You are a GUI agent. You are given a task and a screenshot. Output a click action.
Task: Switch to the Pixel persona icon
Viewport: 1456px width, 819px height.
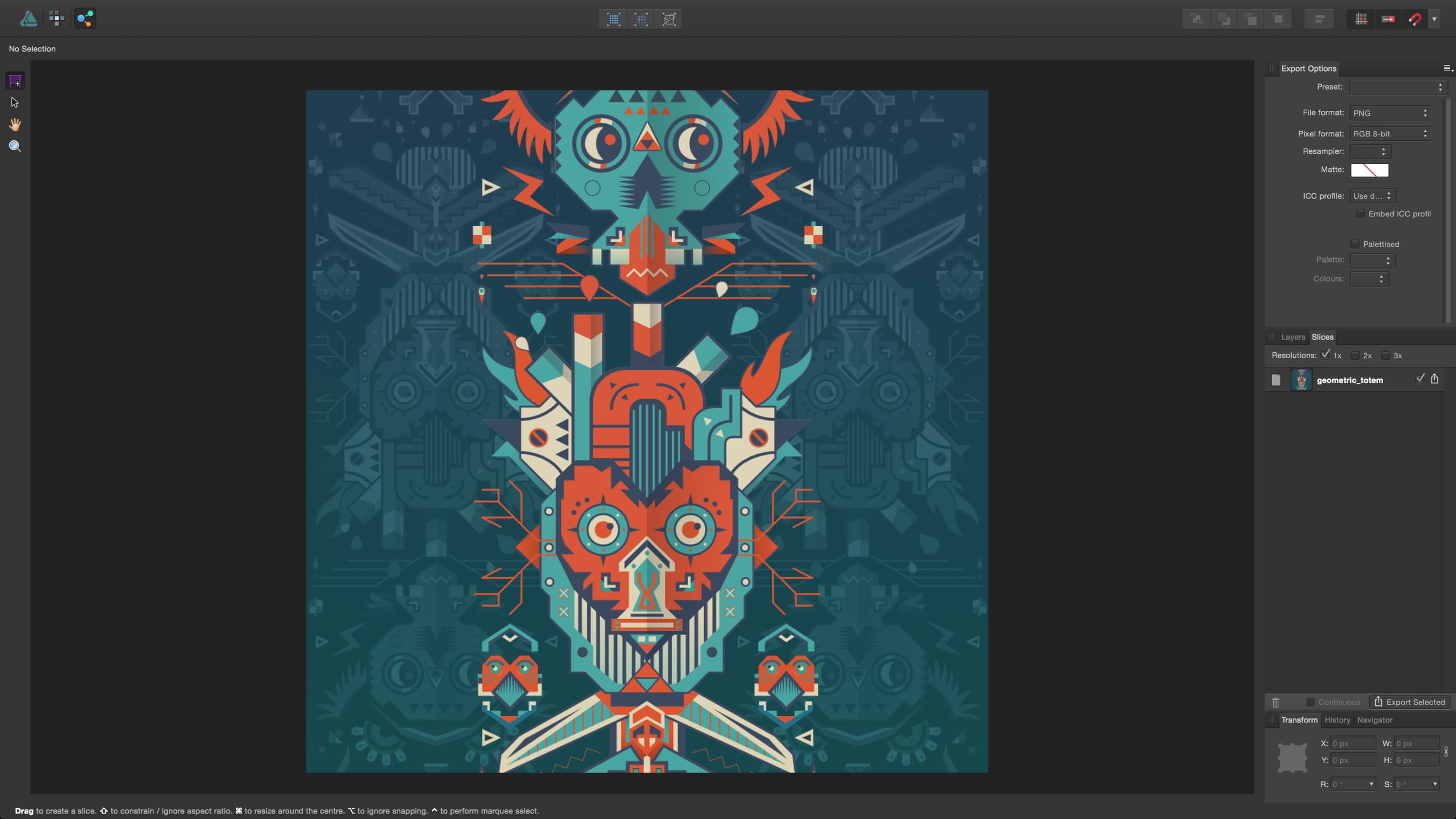pyautogui.click(x=57, y=19)
